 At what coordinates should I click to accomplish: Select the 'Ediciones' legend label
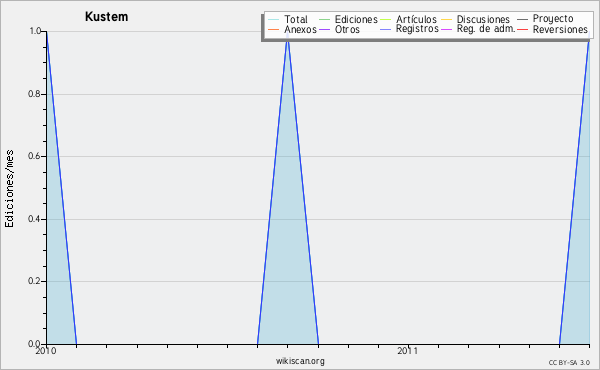[356, 19]
